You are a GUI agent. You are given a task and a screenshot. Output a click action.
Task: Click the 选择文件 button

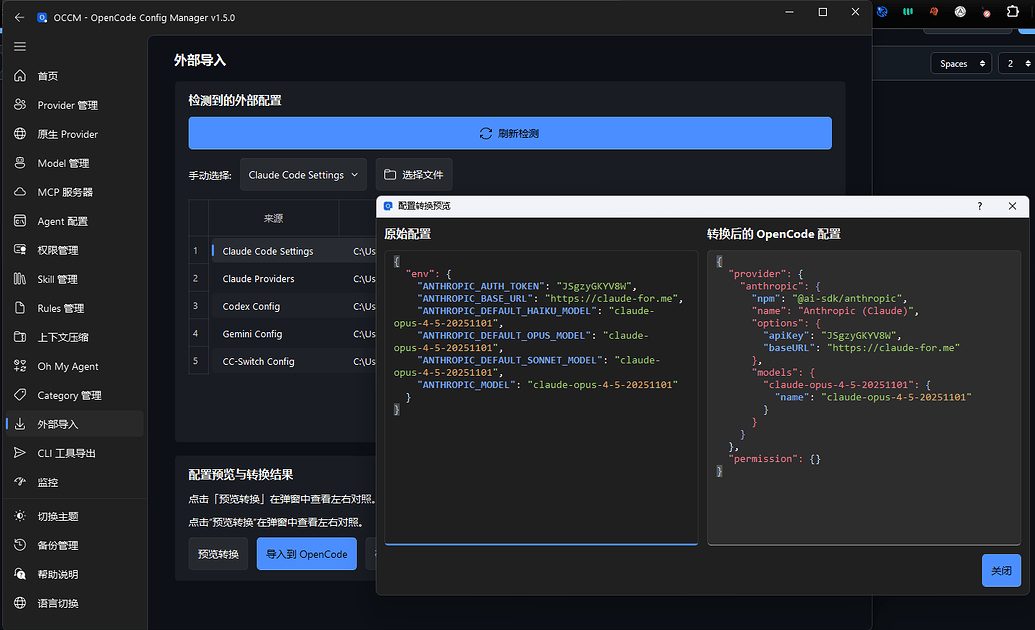point(414,175)
